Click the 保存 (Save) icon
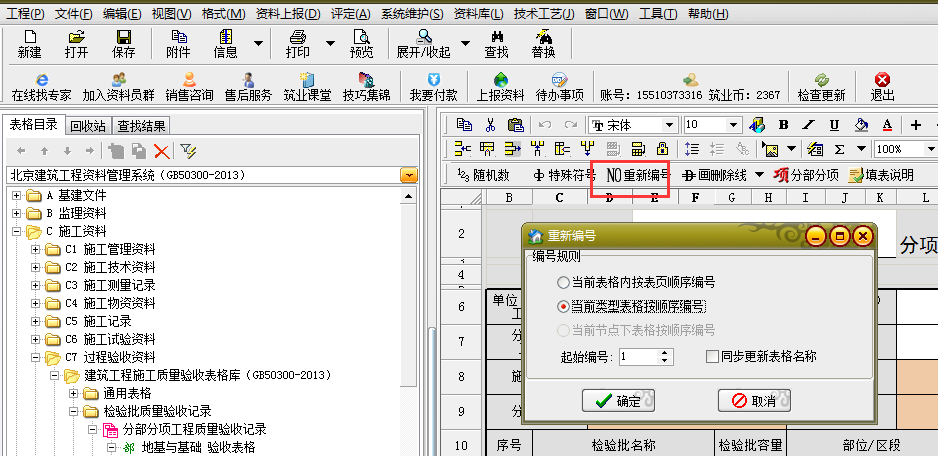This screenshot has height=456, width=938. (124, 43)
